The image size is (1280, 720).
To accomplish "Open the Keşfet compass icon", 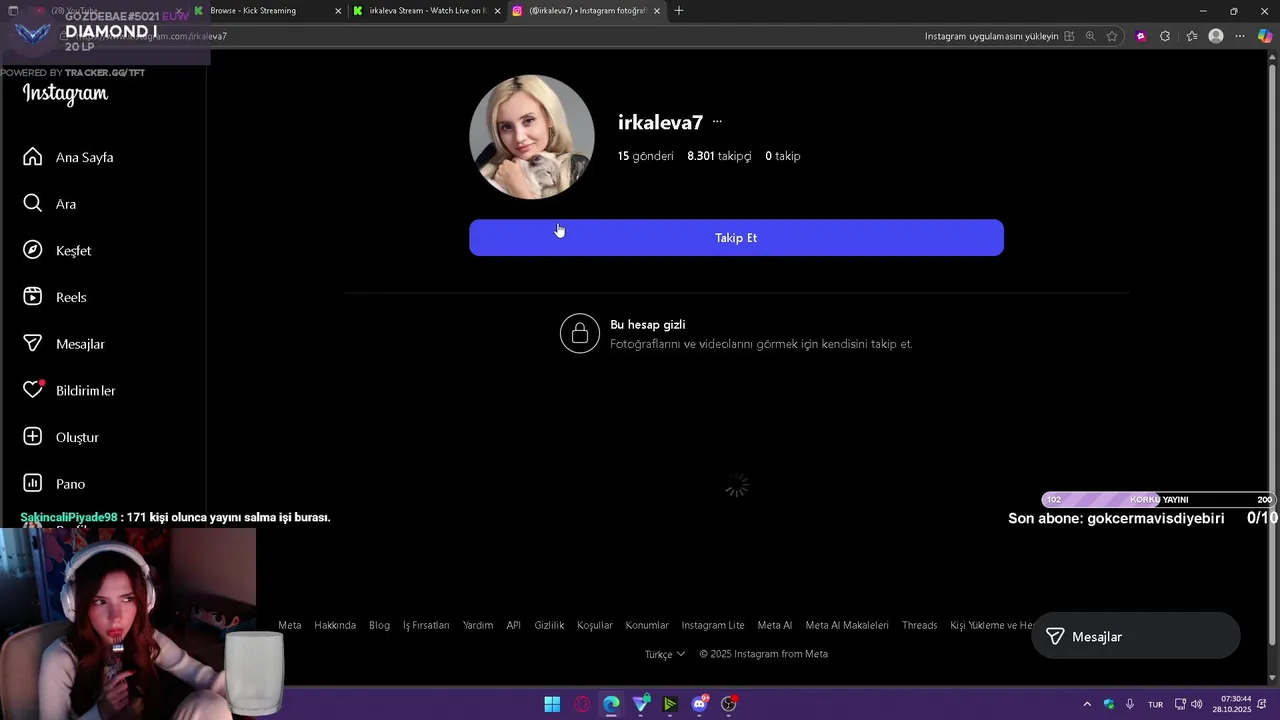I will coord(33,250).
